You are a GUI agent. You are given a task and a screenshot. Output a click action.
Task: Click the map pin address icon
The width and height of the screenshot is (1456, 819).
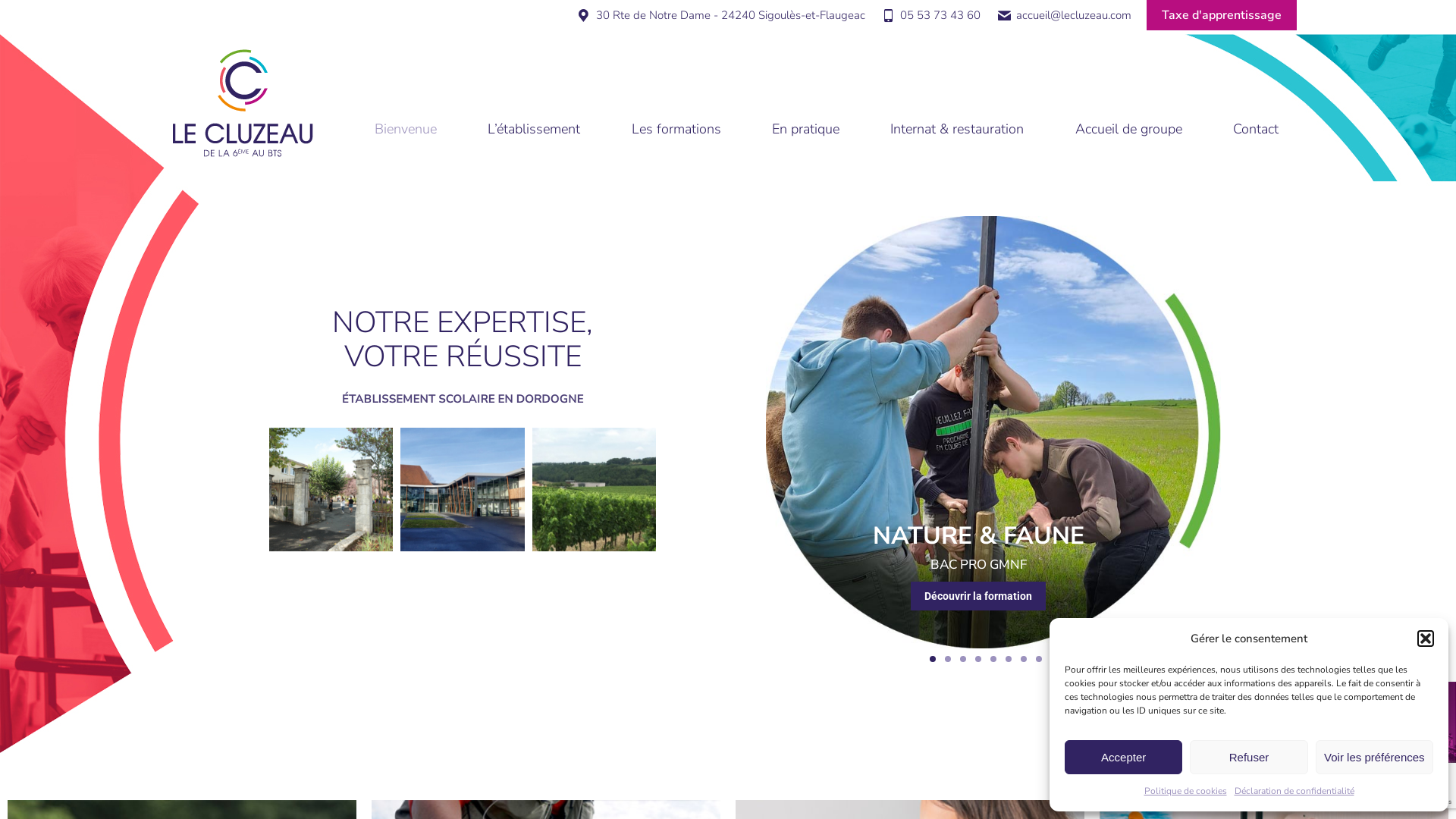pyautogui.click(x=583, y=15)
